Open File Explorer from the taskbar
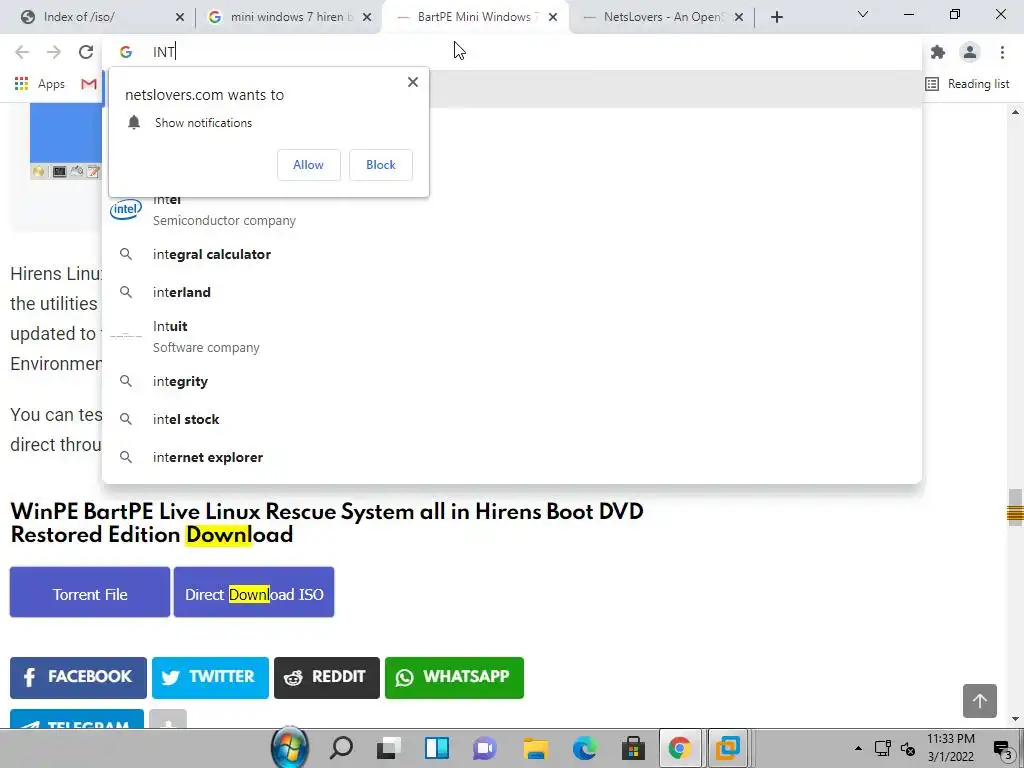 (x=535, y=748)
